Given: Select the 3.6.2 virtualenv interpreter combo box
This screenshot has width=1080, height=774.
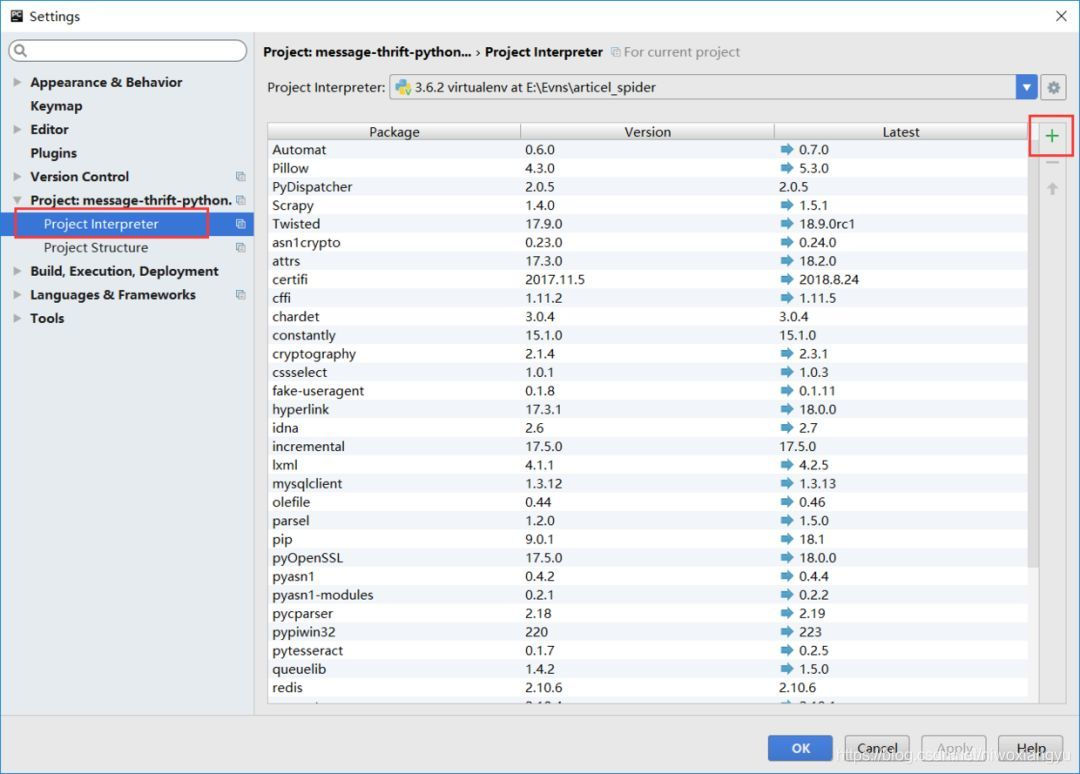Looking at the screenshot, I should click(713, 87).
